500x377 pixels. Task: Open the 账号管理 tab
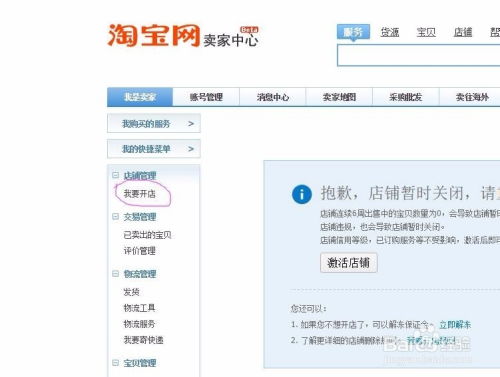[x=206, y=97]
